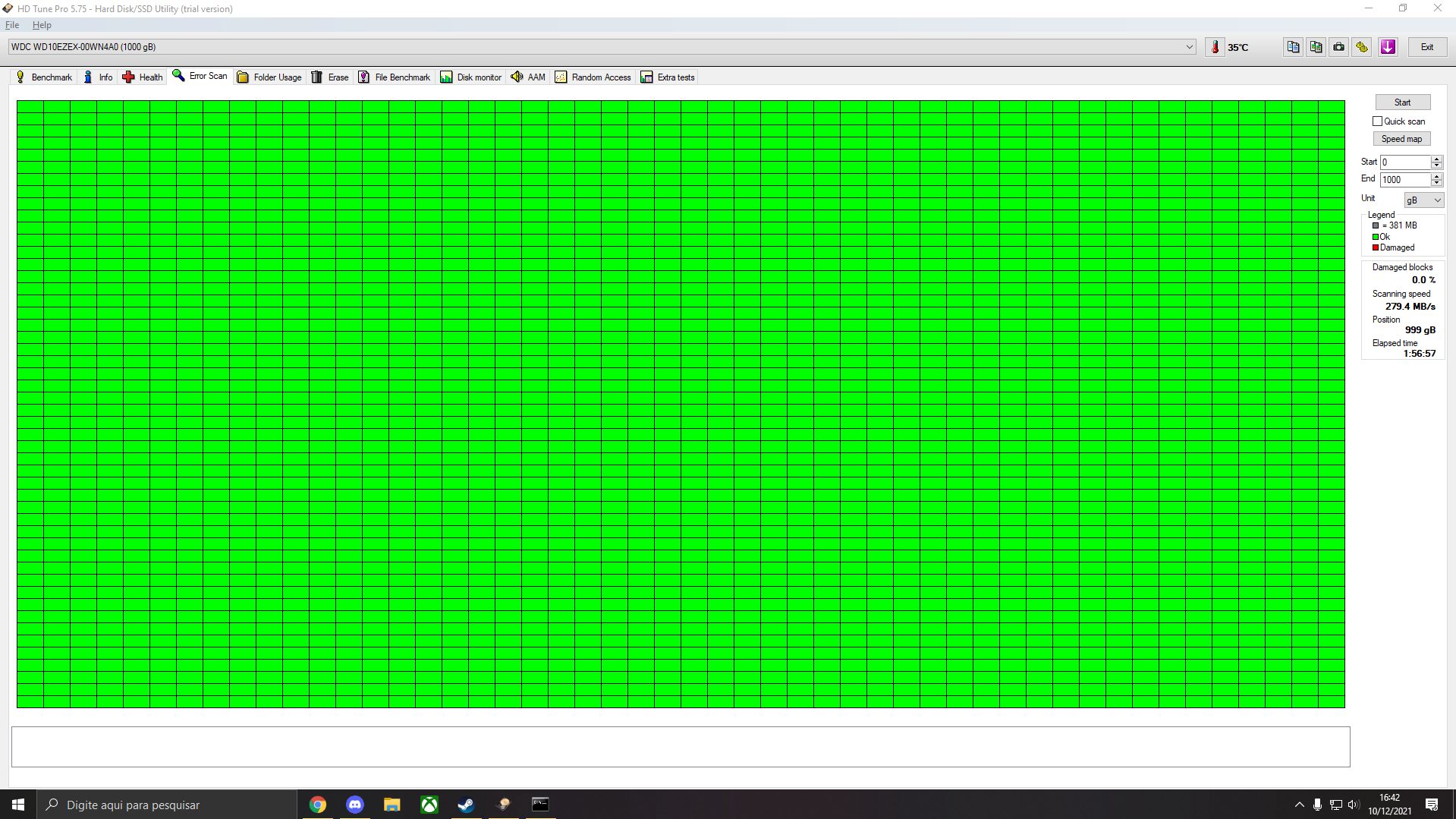The width and height of the screenshot is (1456, 819).
Task: Click the microphone tray icon
Action: pyautogui.click(x=1317, y=805)
